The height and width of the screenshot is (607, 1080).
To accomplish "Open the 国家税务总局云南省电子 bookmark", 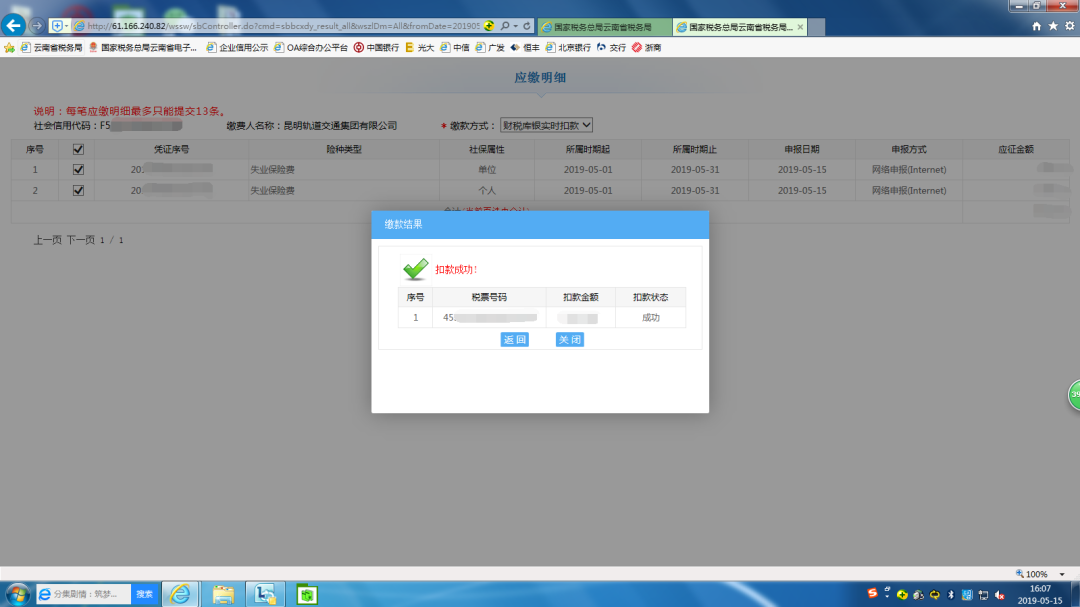I will pos(143,48).
